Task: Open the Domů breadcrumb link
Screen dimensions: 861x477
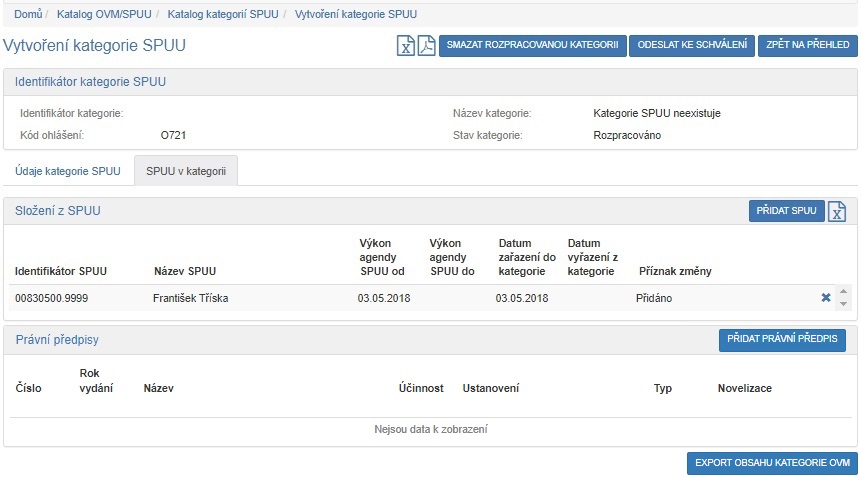Action: click(x=28, y=14)
